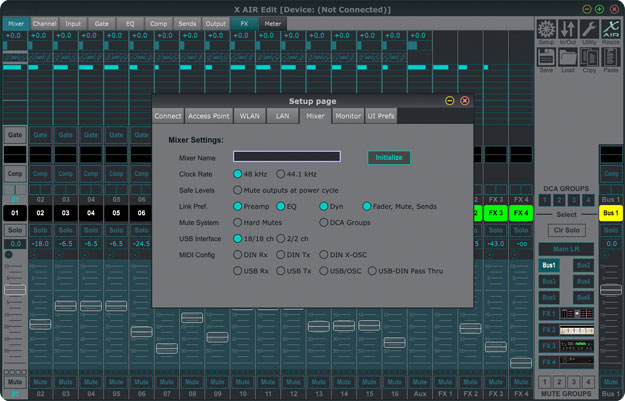Click the Initialize button
Screen dimensions: 625x401
pyautogui.click(x=389, y=157)
